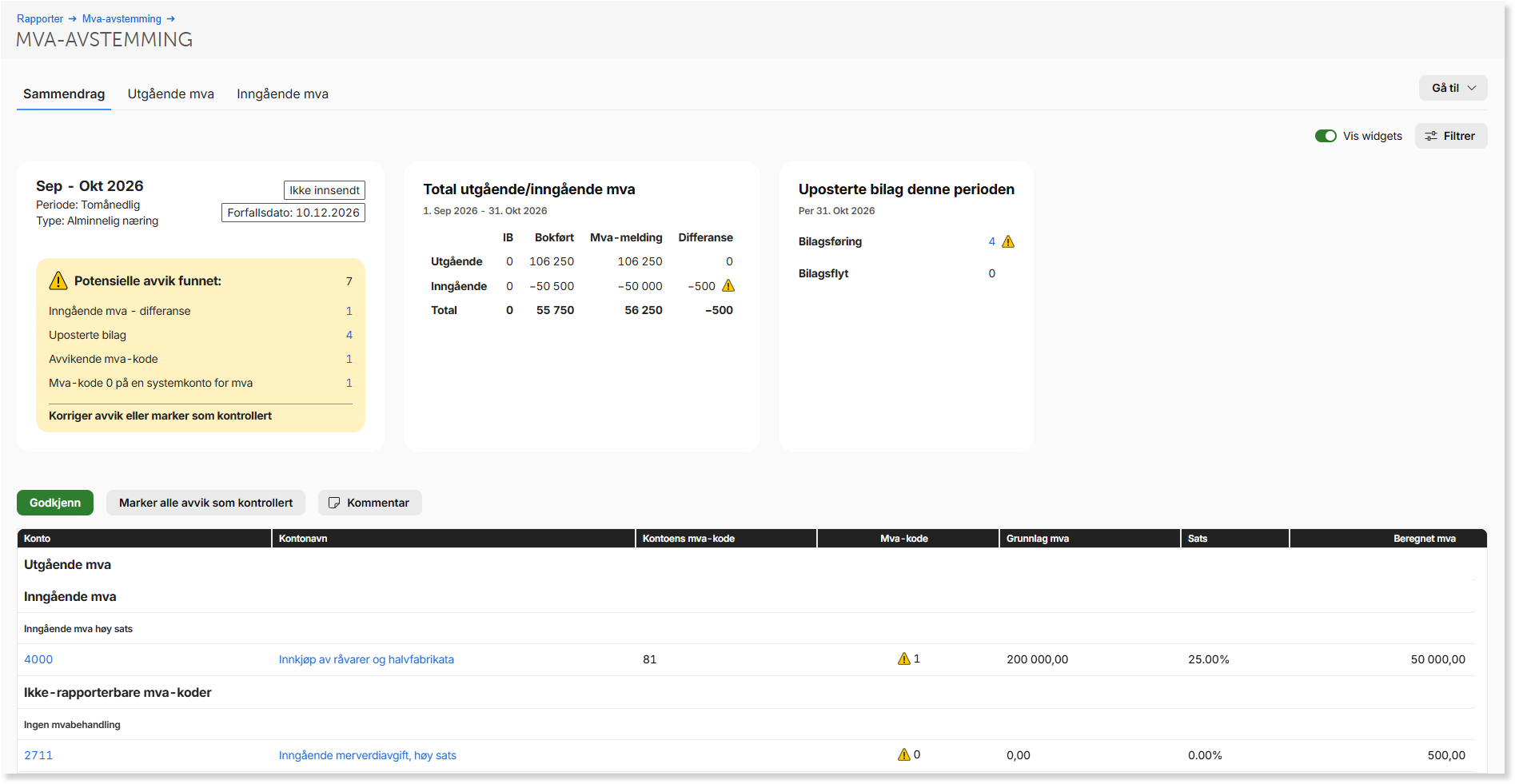Click the Beregnet mva column header
Viewport: 1515px width, 784px height.
(1389, 539)
